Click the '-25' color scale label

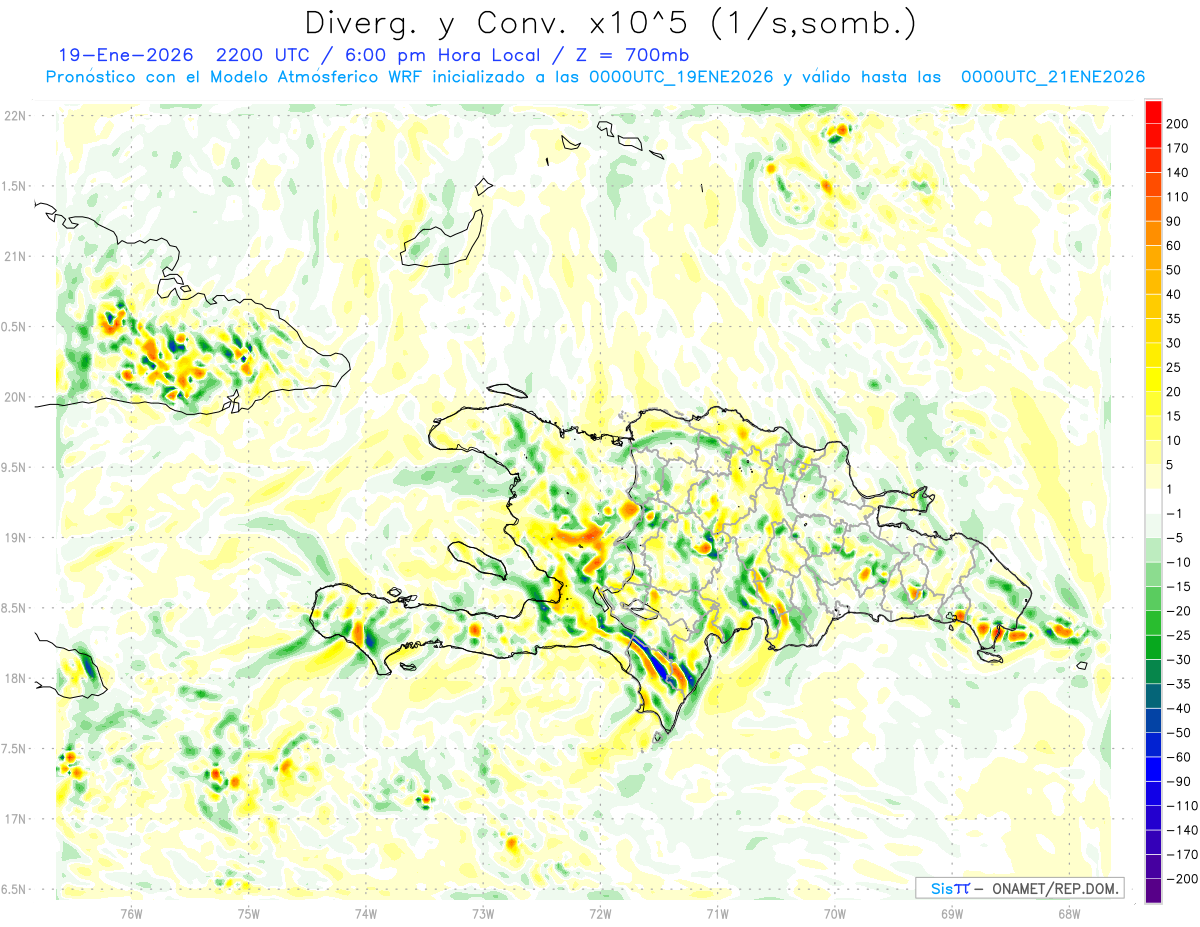pyautogui.click(x=1179, y=635)
